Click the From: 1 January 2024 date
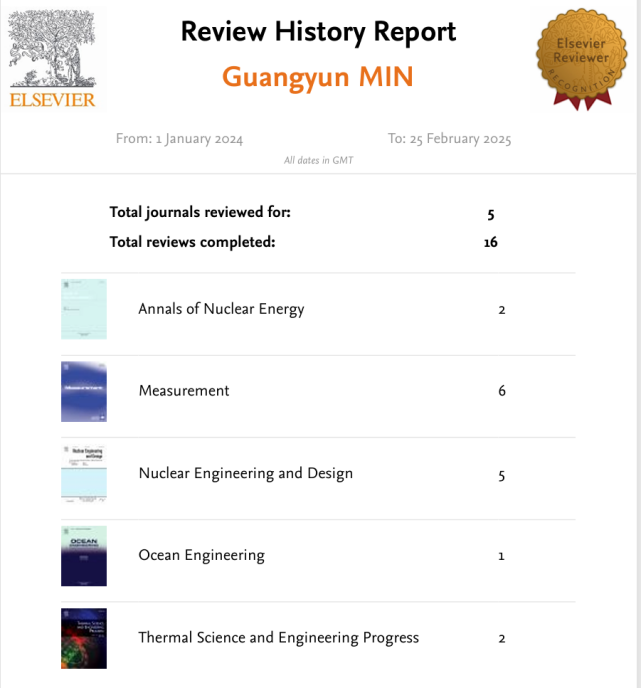 click(179, 139)
